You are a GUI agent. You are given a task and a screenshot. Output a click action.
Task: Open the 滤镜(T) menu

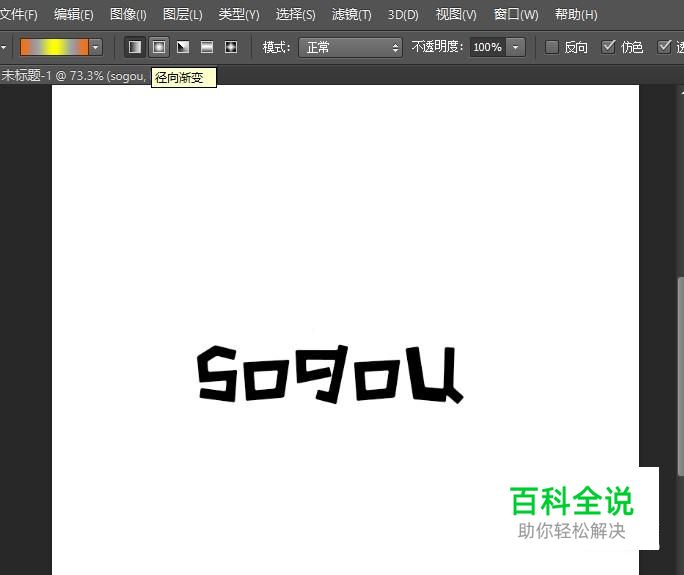tap(352, 14)
